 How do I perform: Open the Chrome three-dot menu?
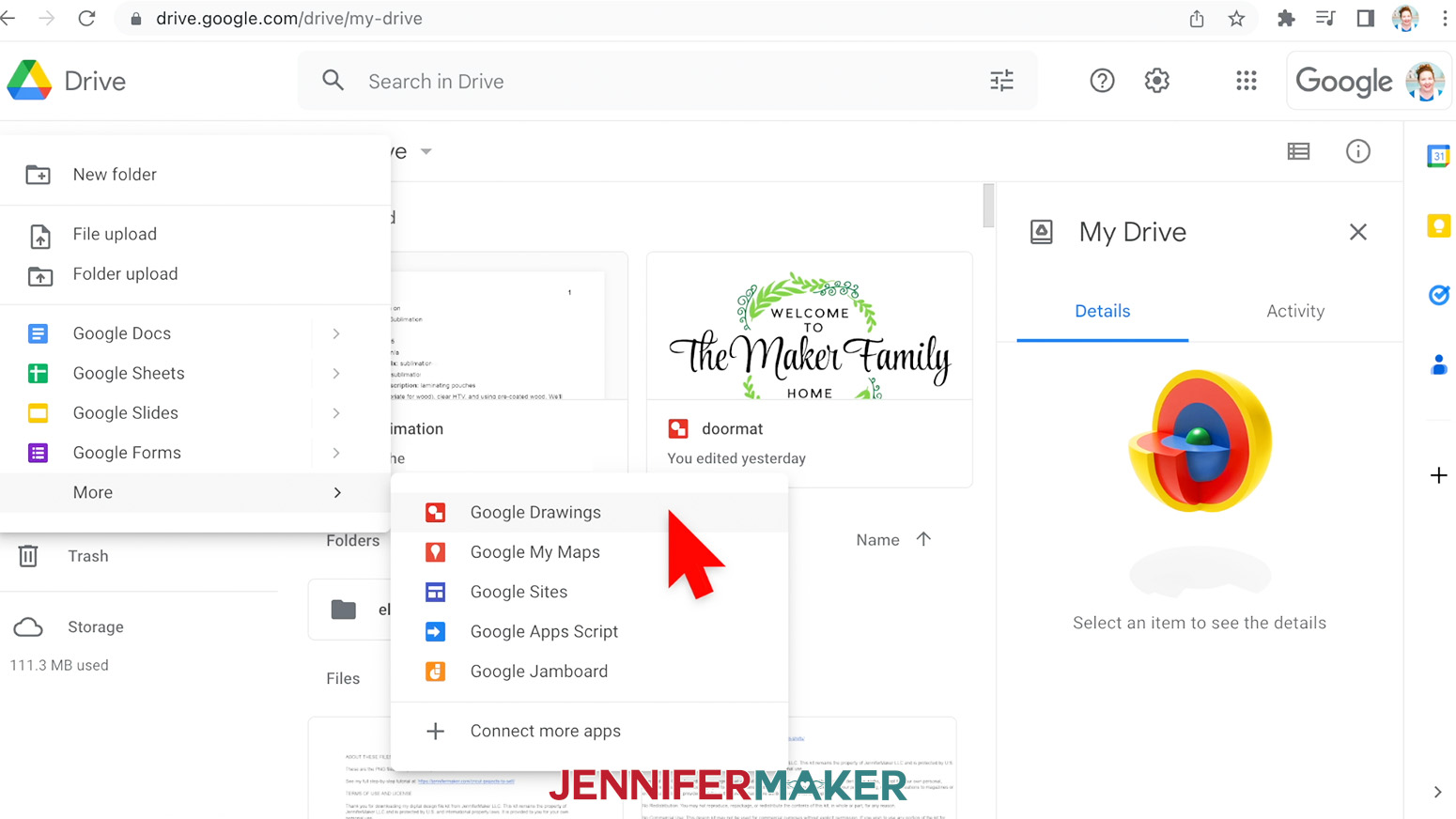tap(1444, 19)
